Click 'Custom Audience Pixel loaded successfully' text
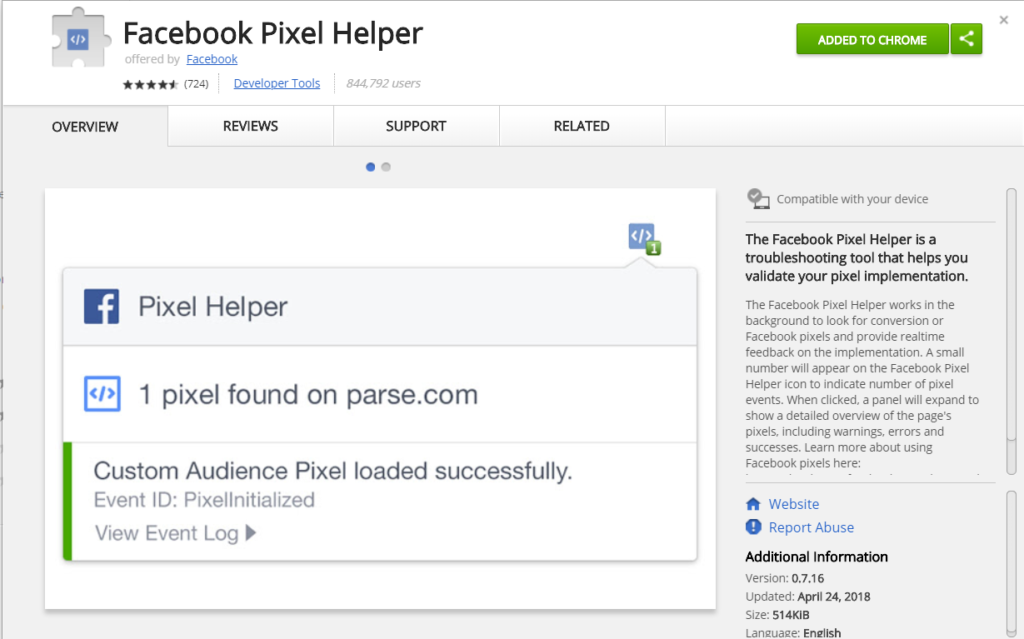This screenshot has height=639, width=1024. click(332, 470)
